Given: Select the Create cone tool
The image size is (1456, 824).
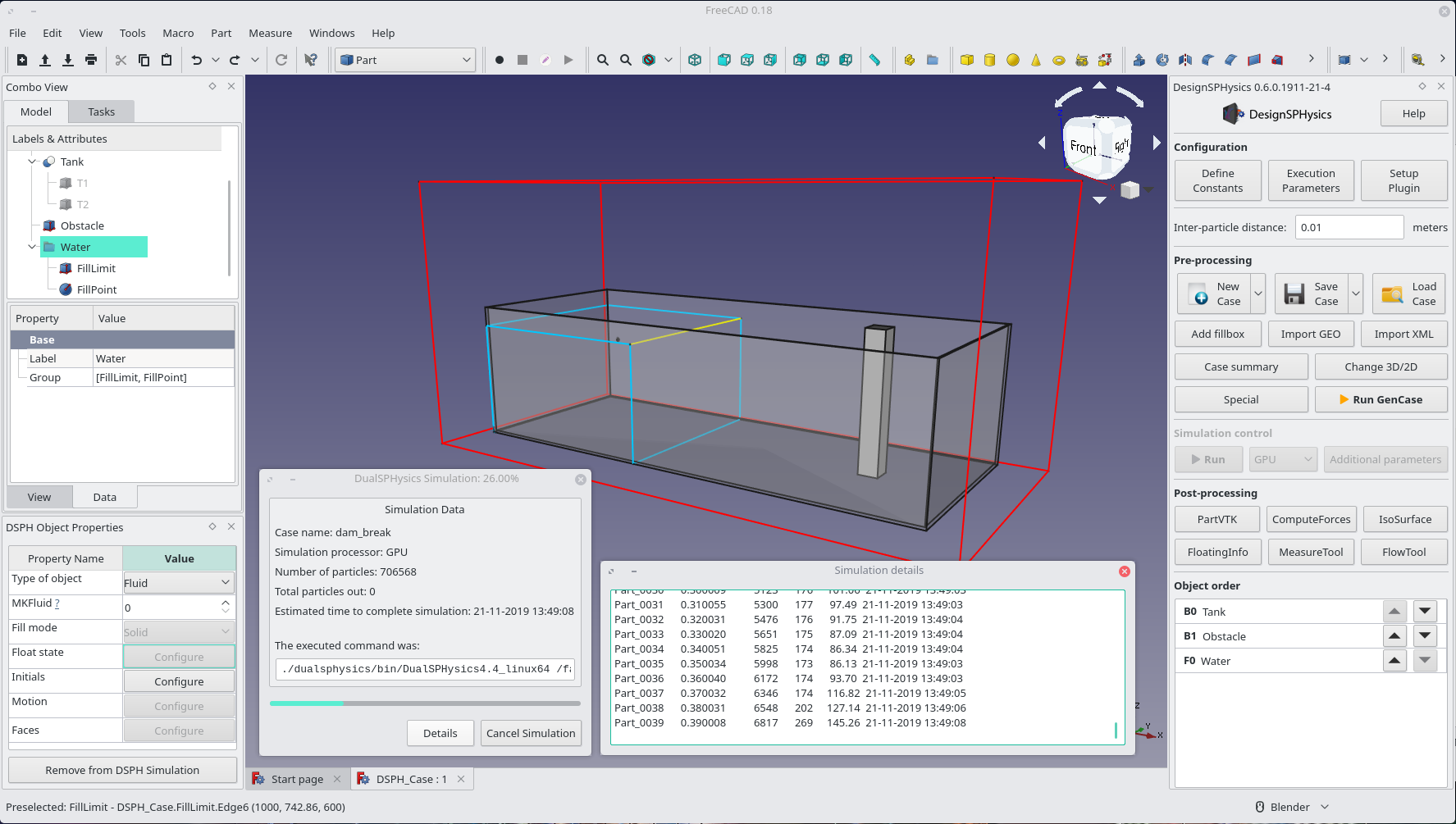Looking at the screenshot, I should [1036, 60].
